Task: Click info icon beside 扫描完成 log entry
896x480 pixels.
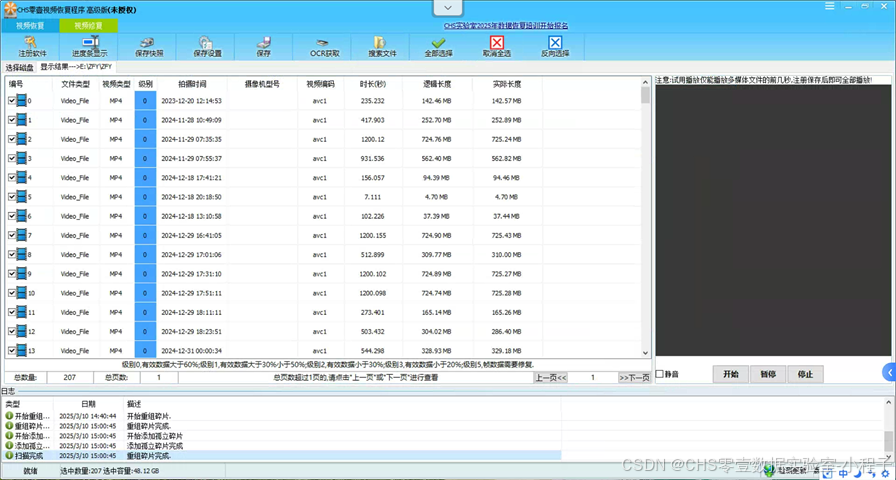Action: [9, 455]
